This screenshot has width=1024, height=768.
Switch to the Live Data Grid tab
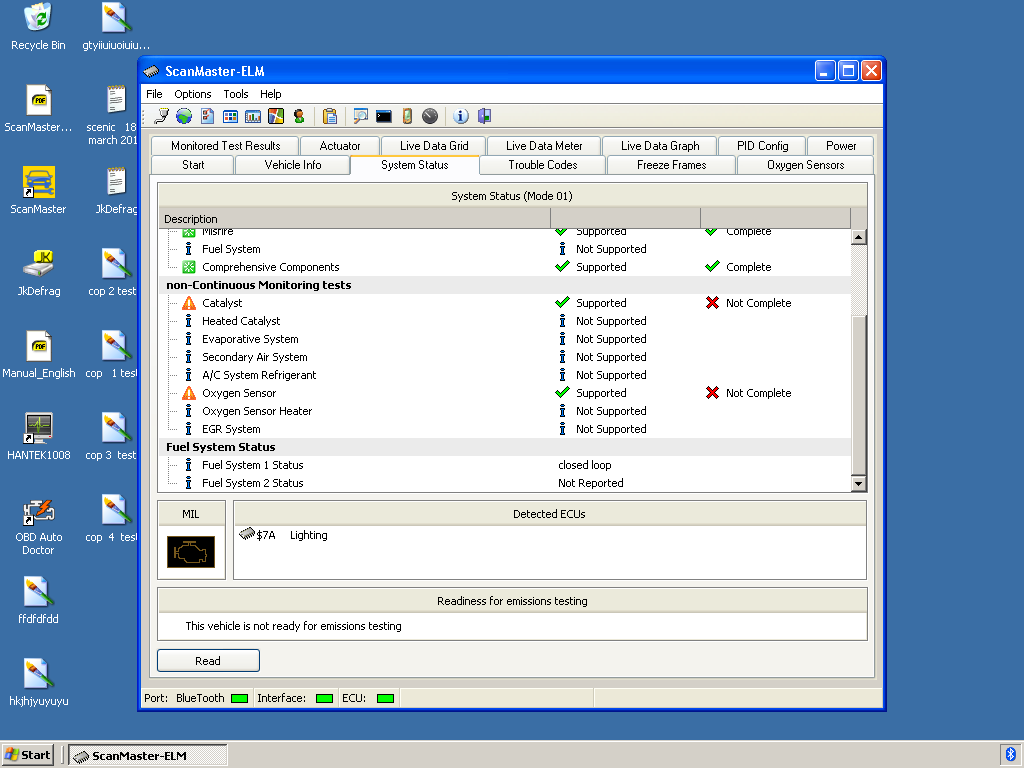pos(434,146)
